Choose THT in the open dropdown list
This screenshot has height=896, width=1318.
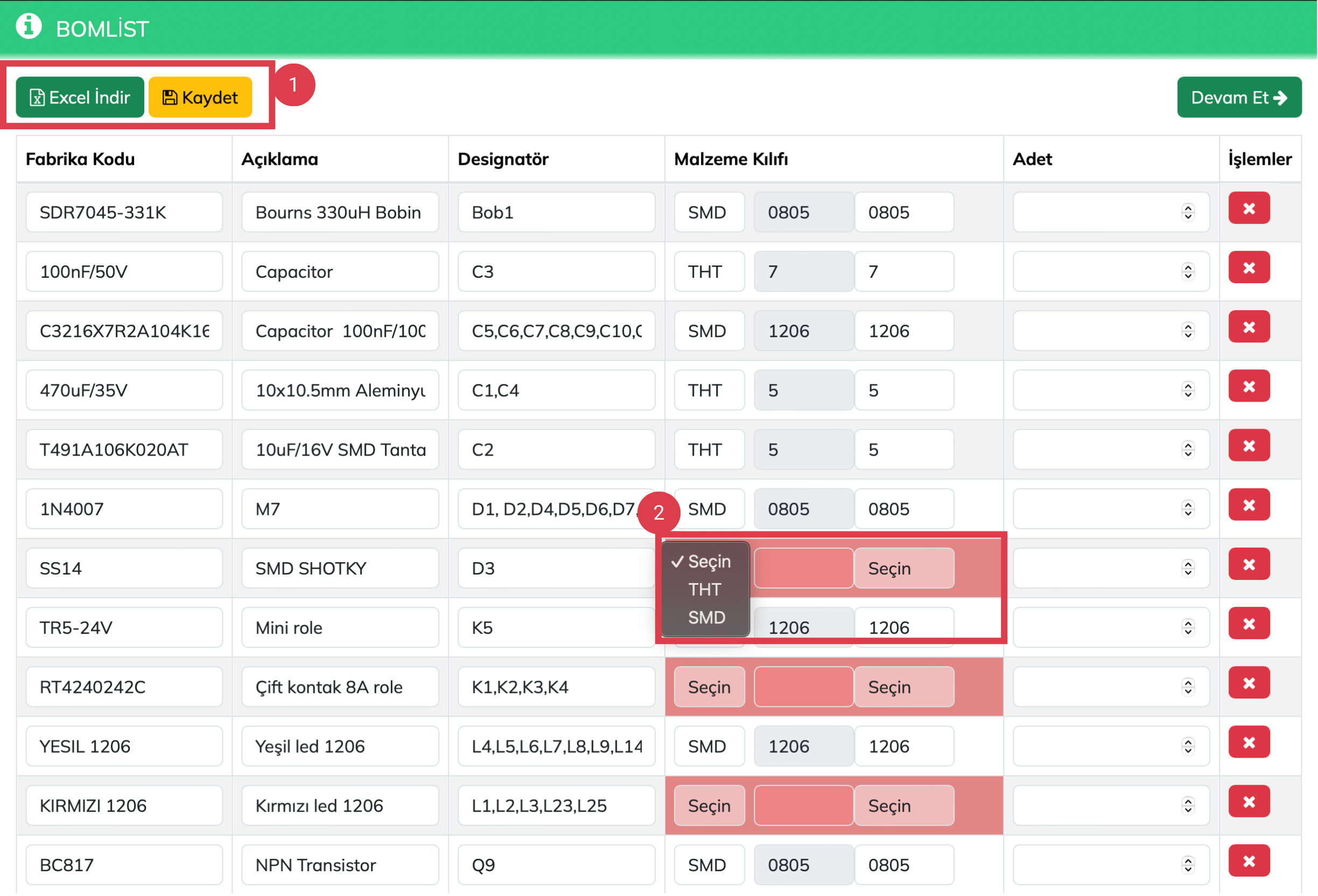point(705,590)
